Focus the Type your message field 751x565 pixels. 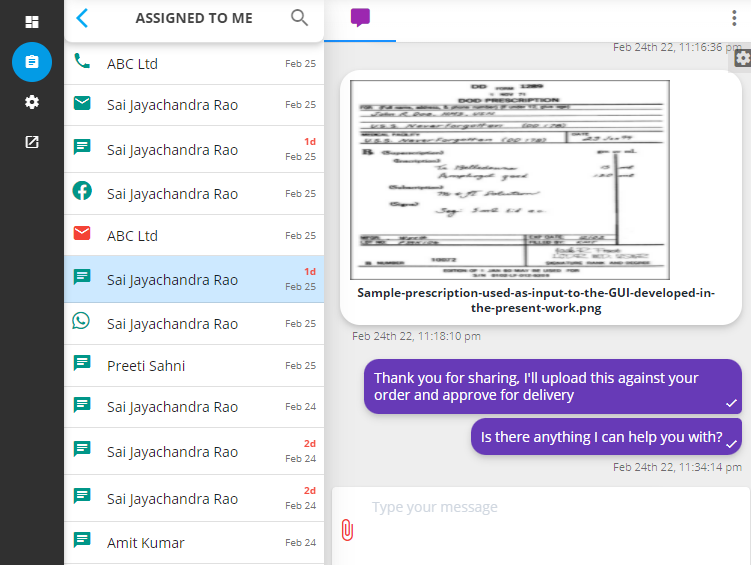[x=541, y=525]
